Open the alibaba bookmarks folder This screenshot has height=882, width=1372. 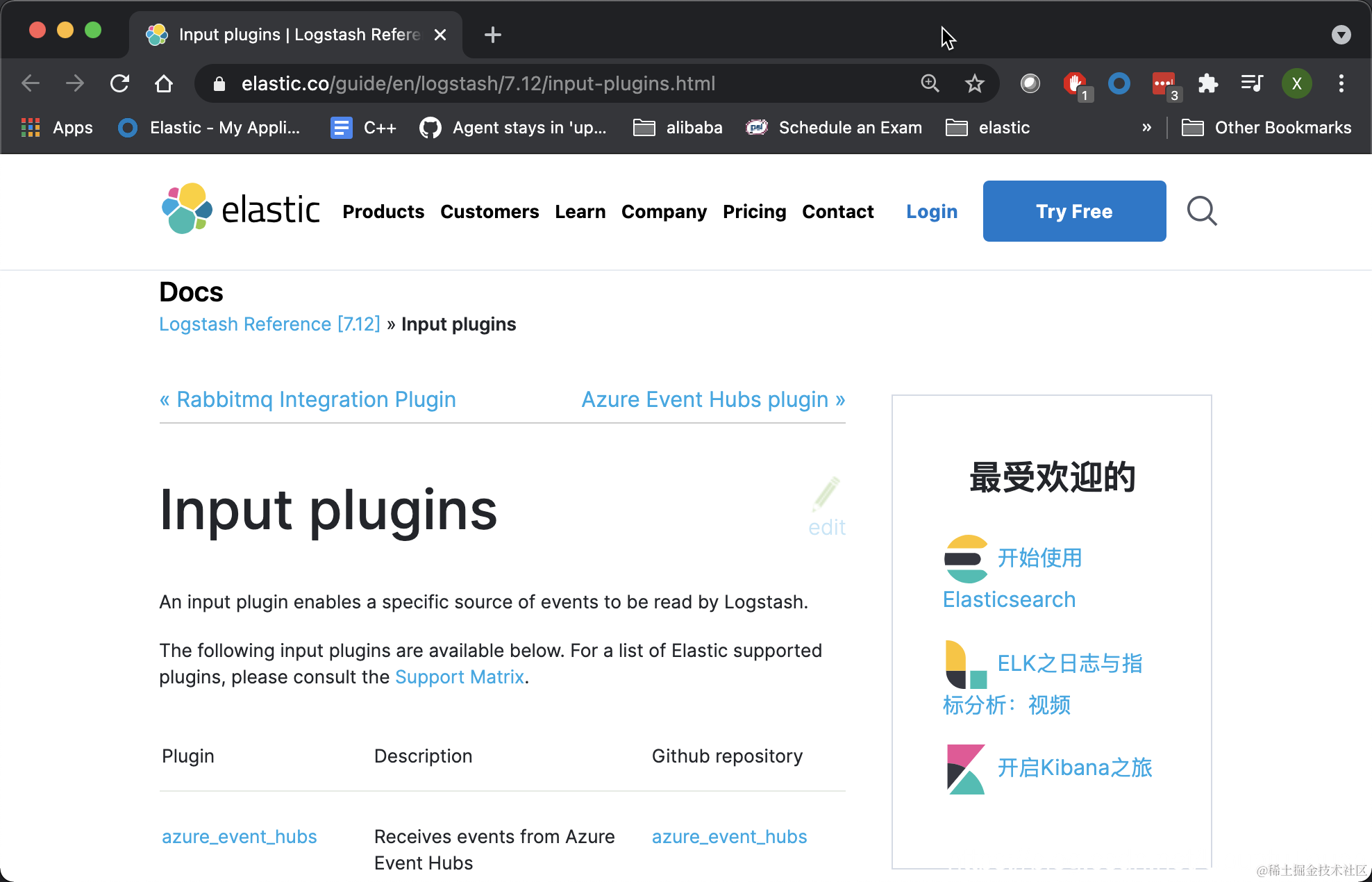click(x=678, y=128)
